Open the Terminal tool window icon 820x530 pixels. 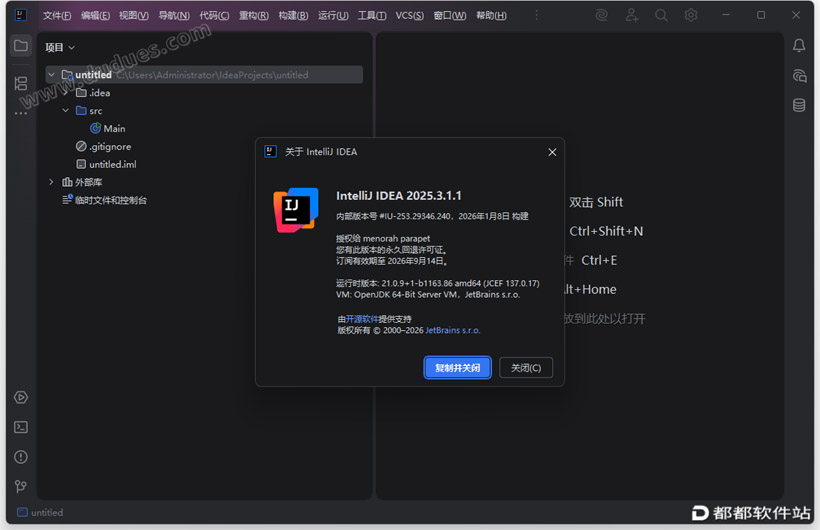(21, 427)
